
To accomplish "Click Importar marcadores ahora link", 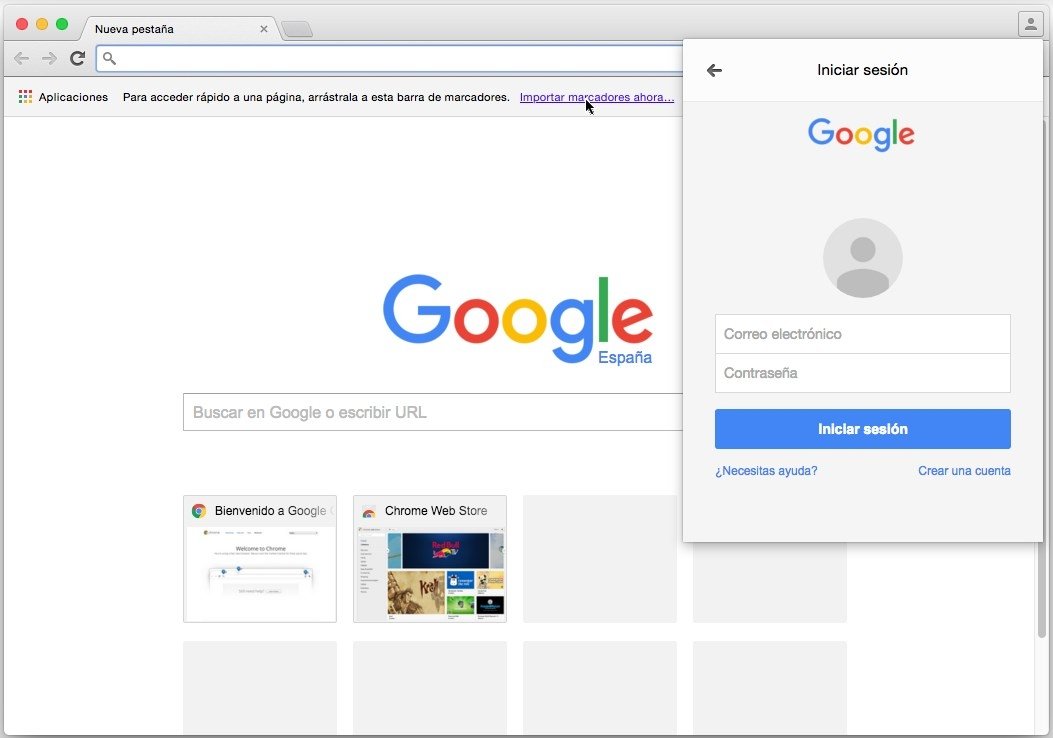I will [x=596, y=97].
